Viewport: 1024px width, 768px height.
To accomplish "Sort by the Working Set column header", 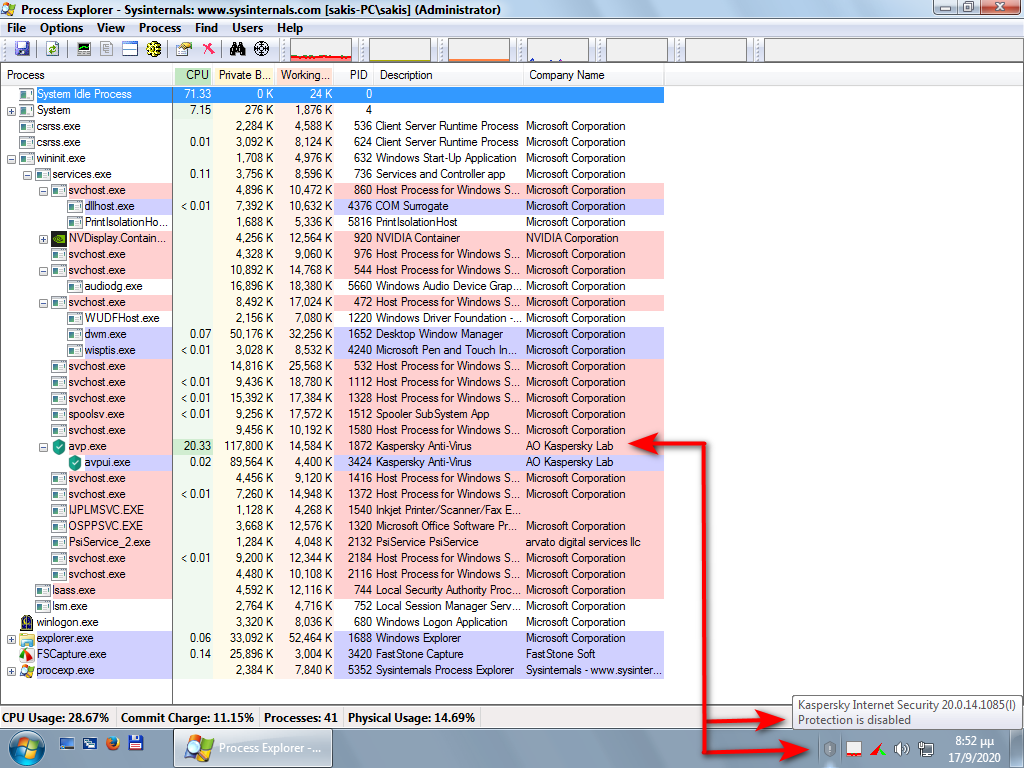I will [x=305, y=75].
